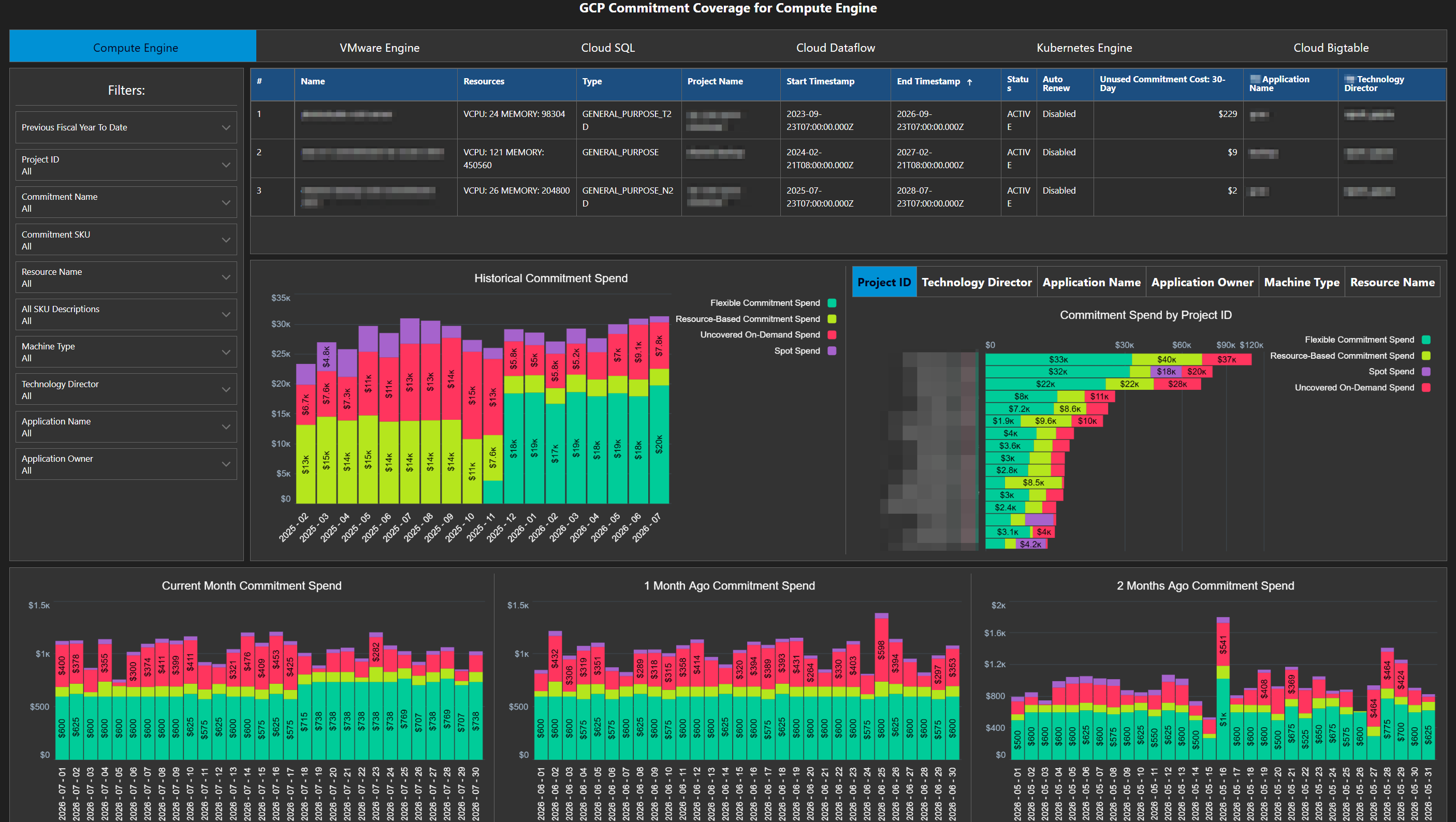Viewport: 1456px width, 822px height.
Task: Expand the Commitment Name filter
Action: (126, 202)
